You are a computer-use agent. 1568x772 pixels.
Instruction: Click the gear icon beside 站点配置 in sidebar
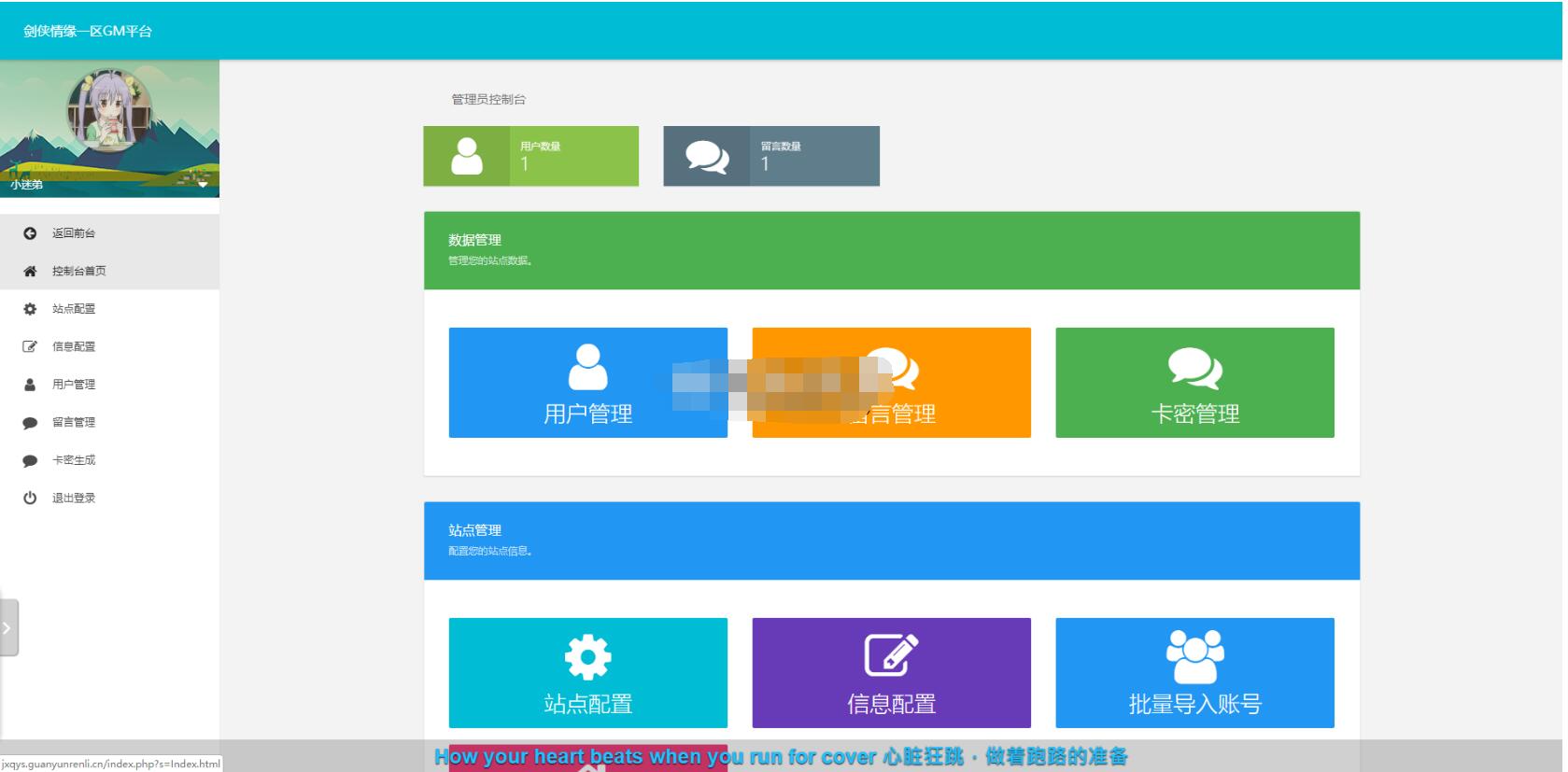[30, 309]
